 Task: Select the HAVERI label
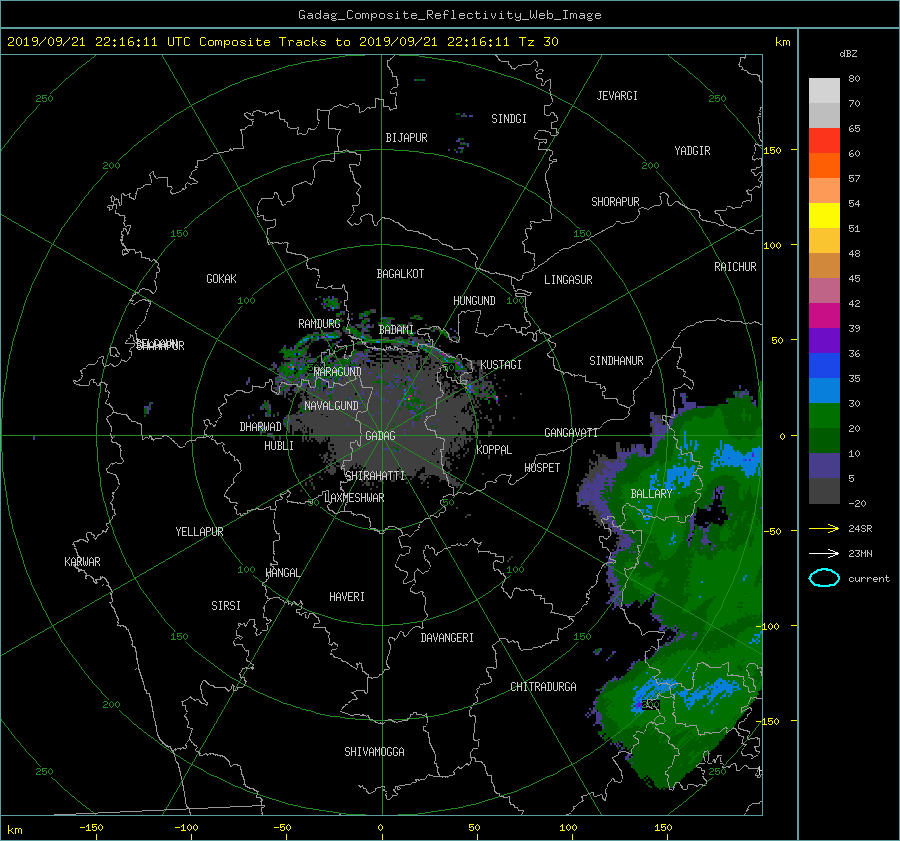coord(347,597)
